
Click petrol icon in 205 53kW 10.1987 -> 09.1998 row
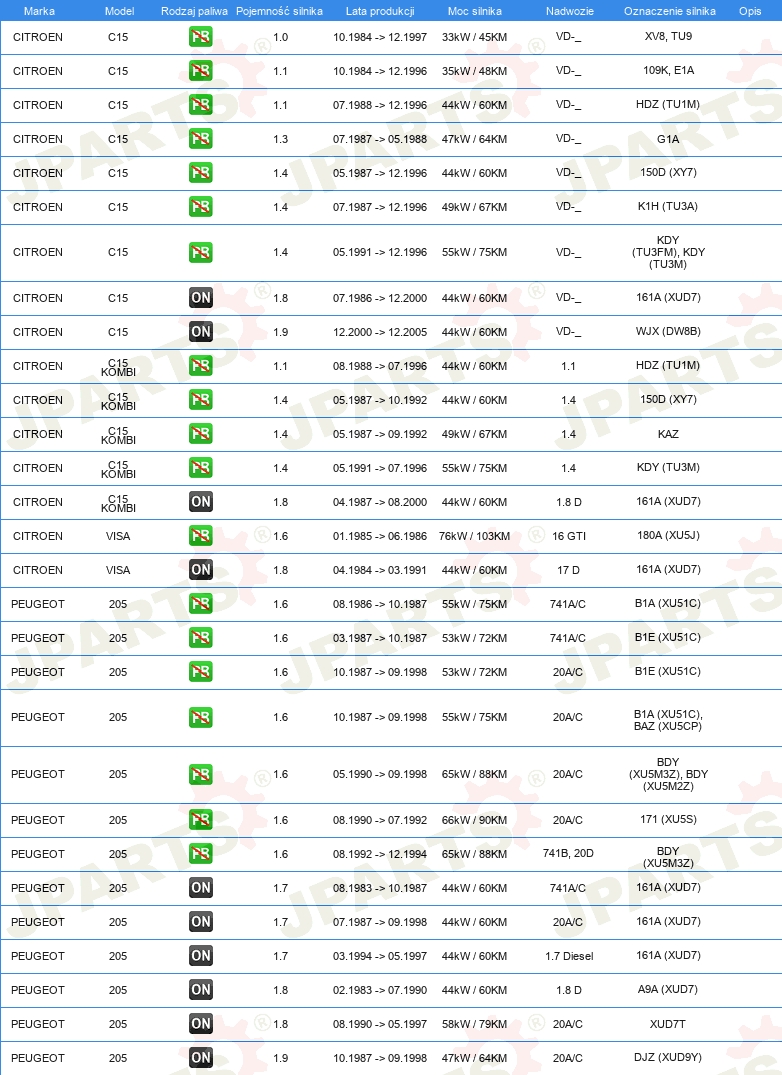pos(201,672)
